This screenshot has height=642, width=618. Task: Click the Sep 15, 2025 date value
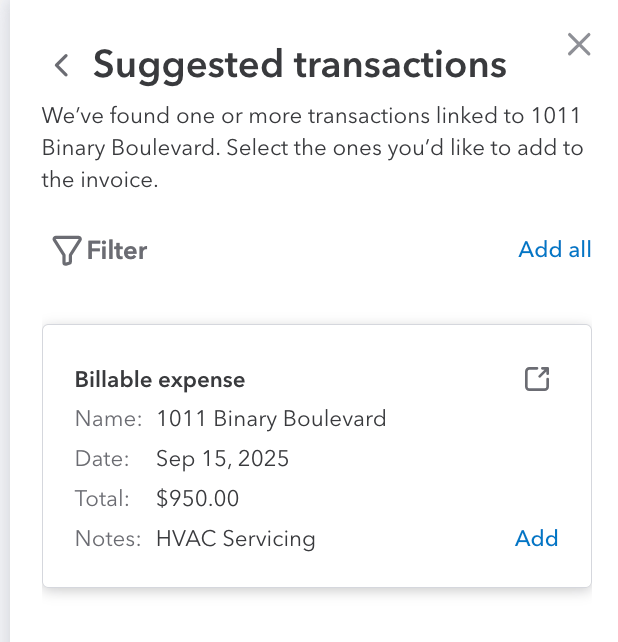click(x=222, y=459)
